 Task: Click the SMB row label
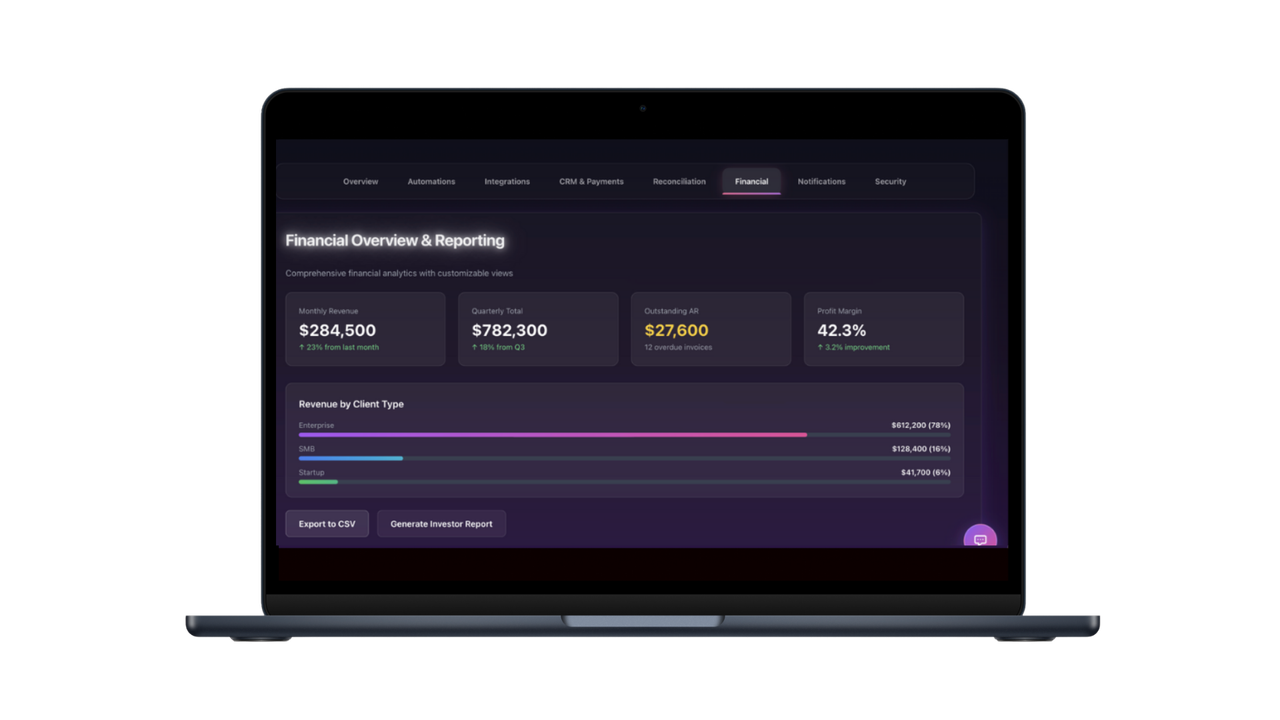click(307, 449)
